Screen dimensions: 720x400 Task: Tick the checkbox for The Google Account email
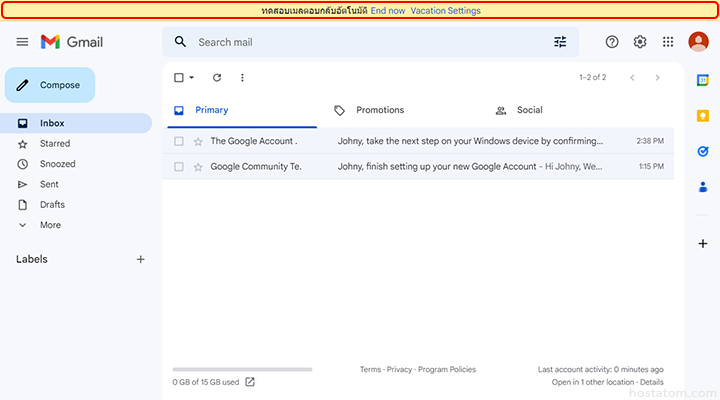[x=179, y=142]
